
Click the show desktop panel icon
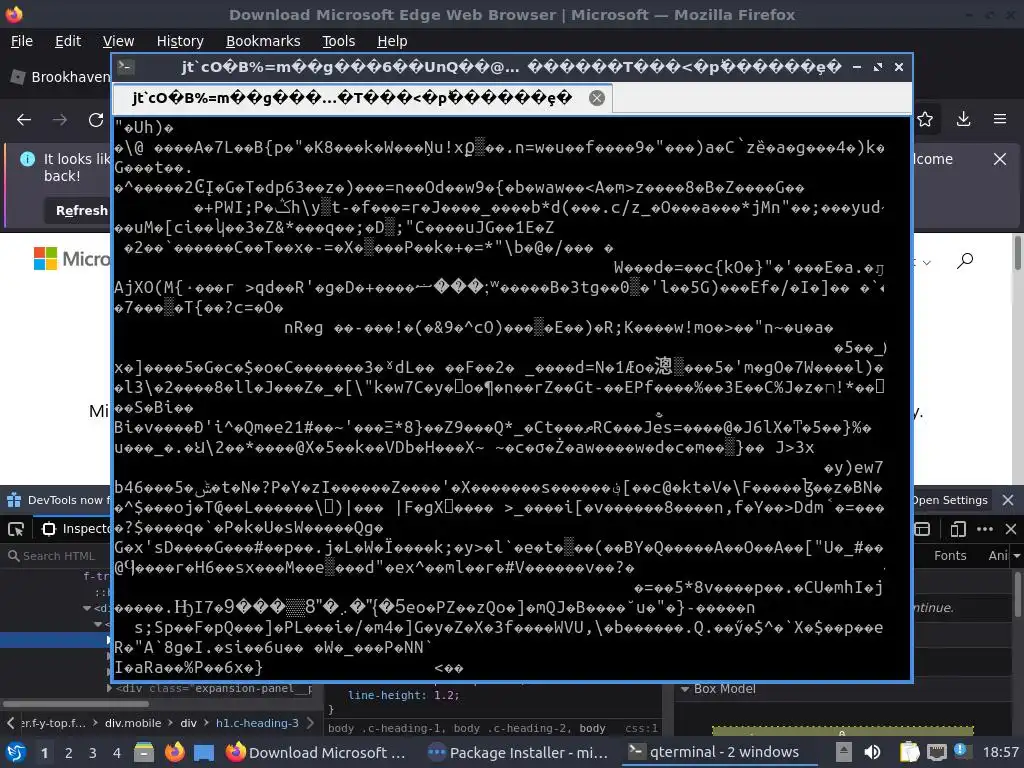pos(204,752)
